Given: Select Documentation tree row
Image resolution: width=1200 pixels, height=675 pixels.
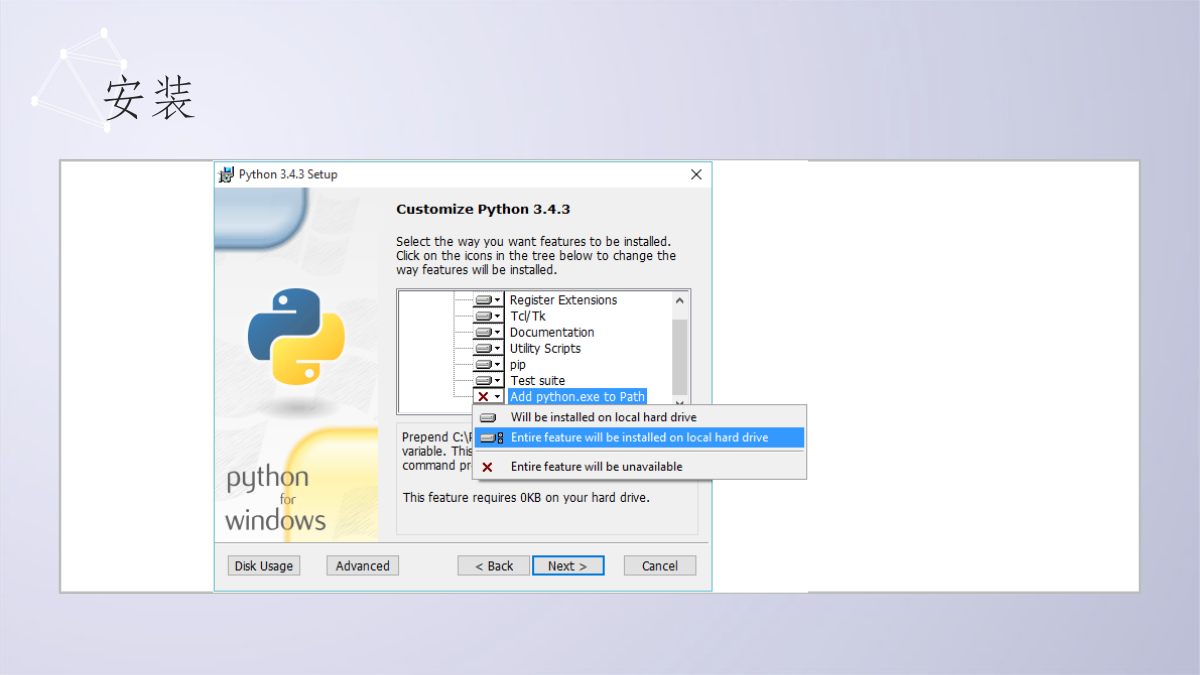Looking at the screenshot, I should point(552,332).
